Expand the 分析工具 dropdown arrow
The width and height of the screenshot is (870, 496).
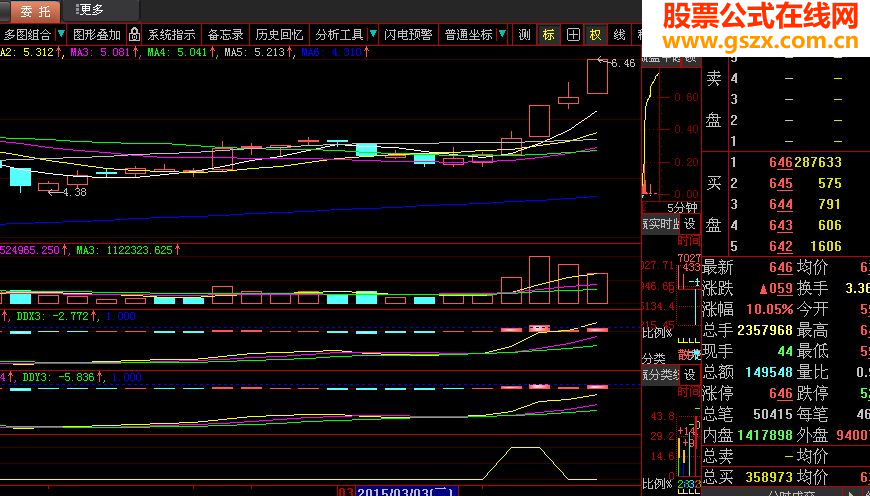[x=373, y=34]
